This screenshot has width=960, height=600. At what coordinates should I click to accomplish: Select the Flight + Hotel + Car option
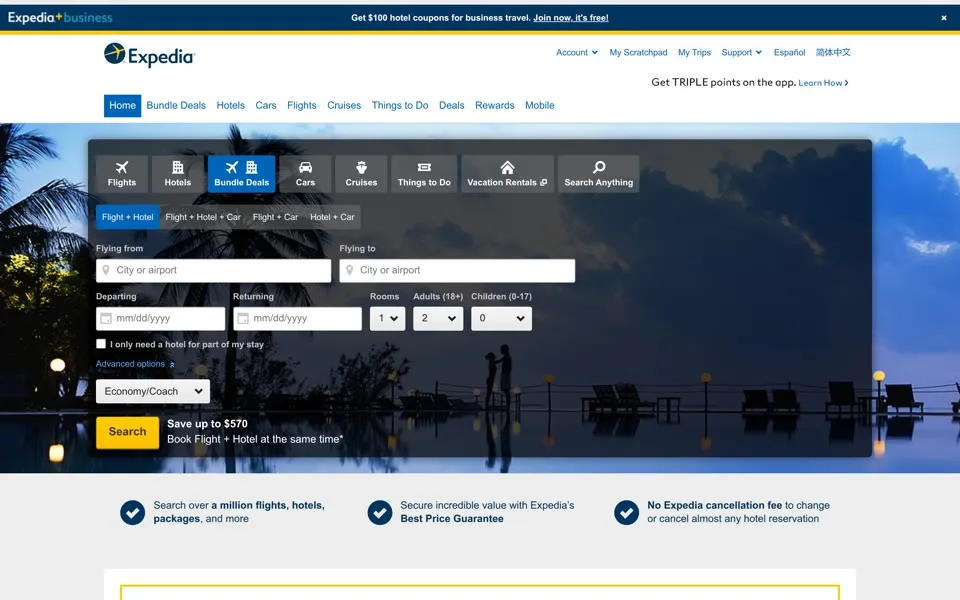pos(203,217)
